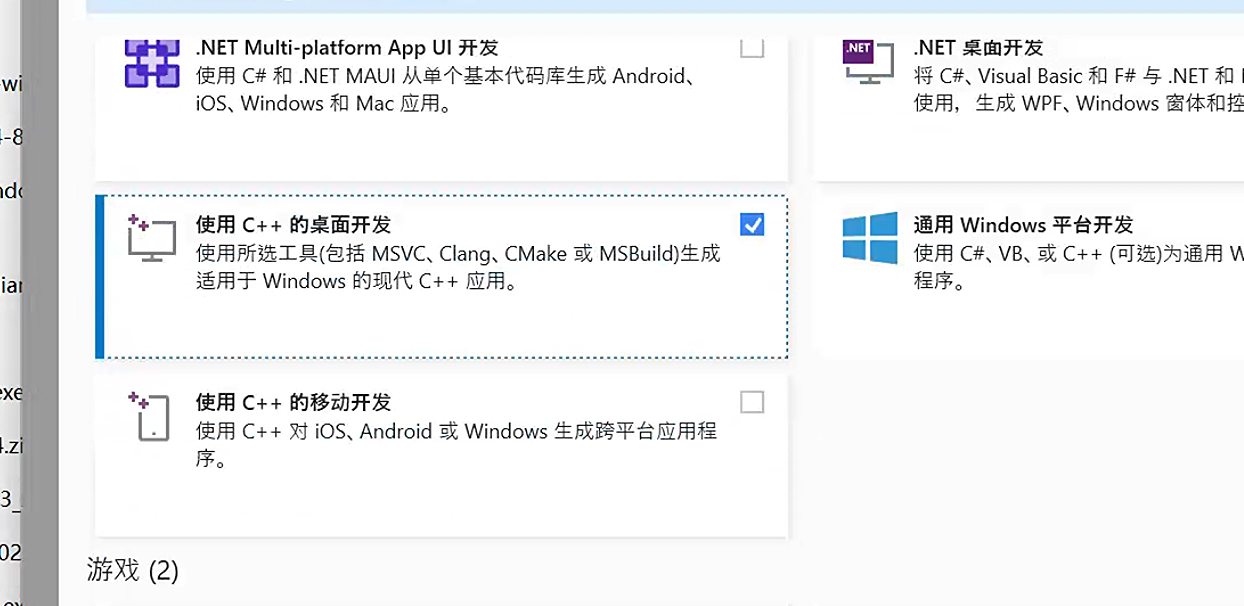Click the iOS, Android 或 Windows description text
Screen dimensions: 1244x606
click(x=456, y=445)
